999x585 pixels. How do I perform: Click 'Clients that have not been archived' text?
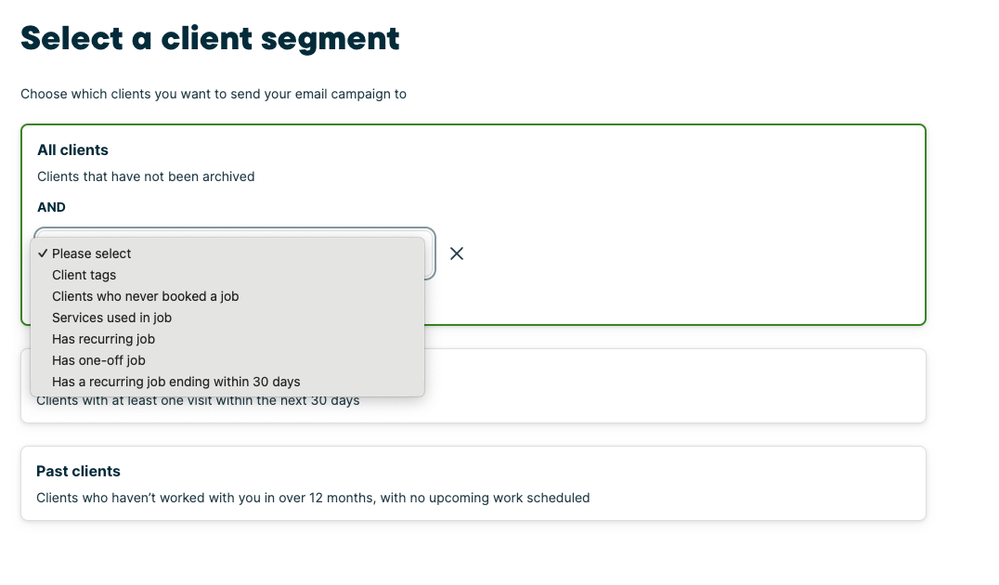pyautogui.click(x=146, y=177)
